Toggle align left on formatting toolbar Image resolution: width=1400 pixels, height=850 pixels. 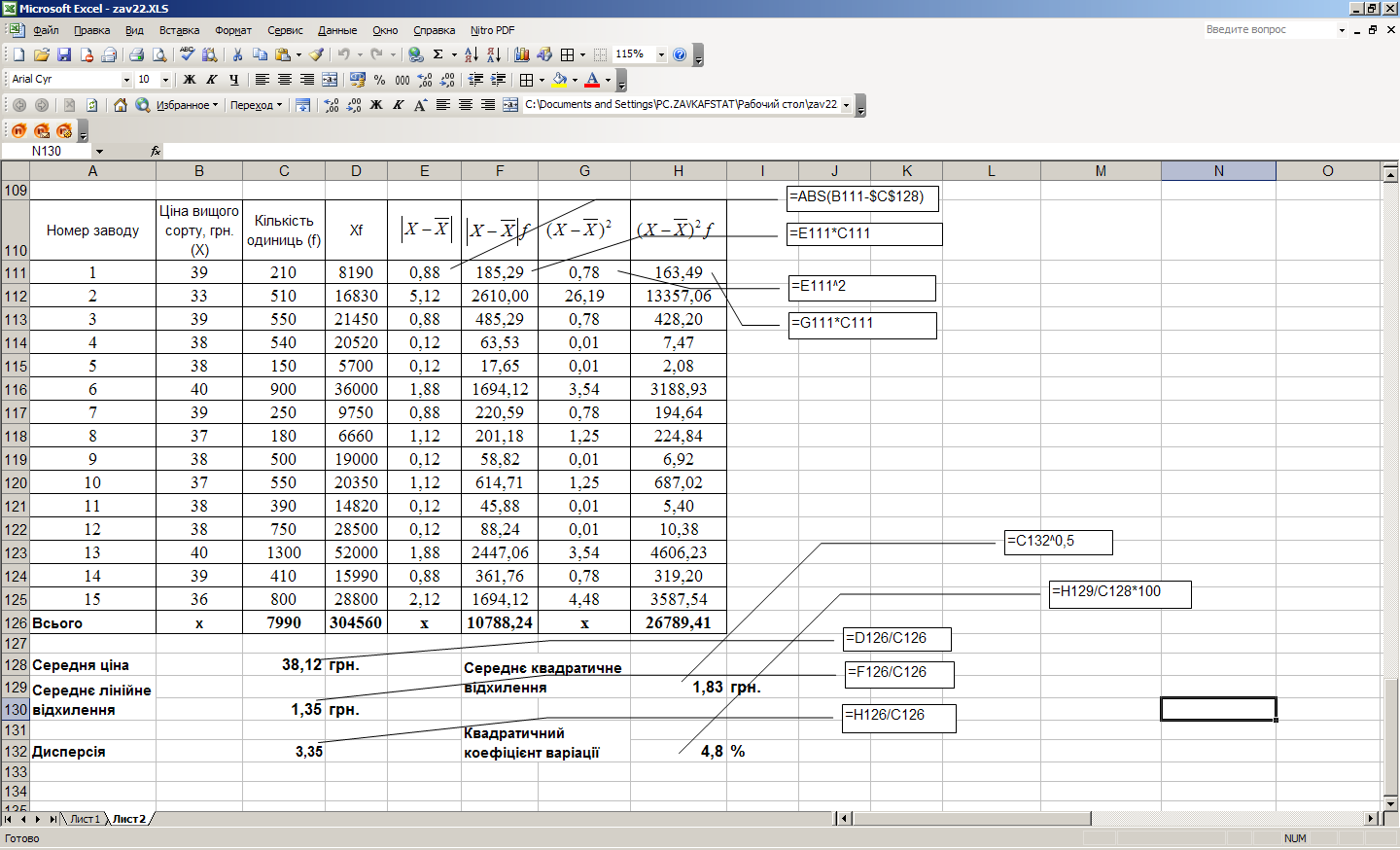[262, 80]
